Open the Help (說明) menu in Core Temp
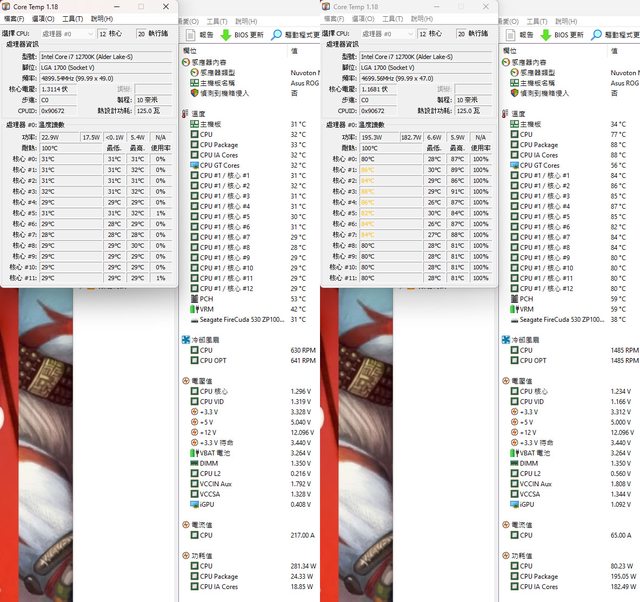Image resolution: width=640 pixels, height=602 pixels. pos(101,18)
